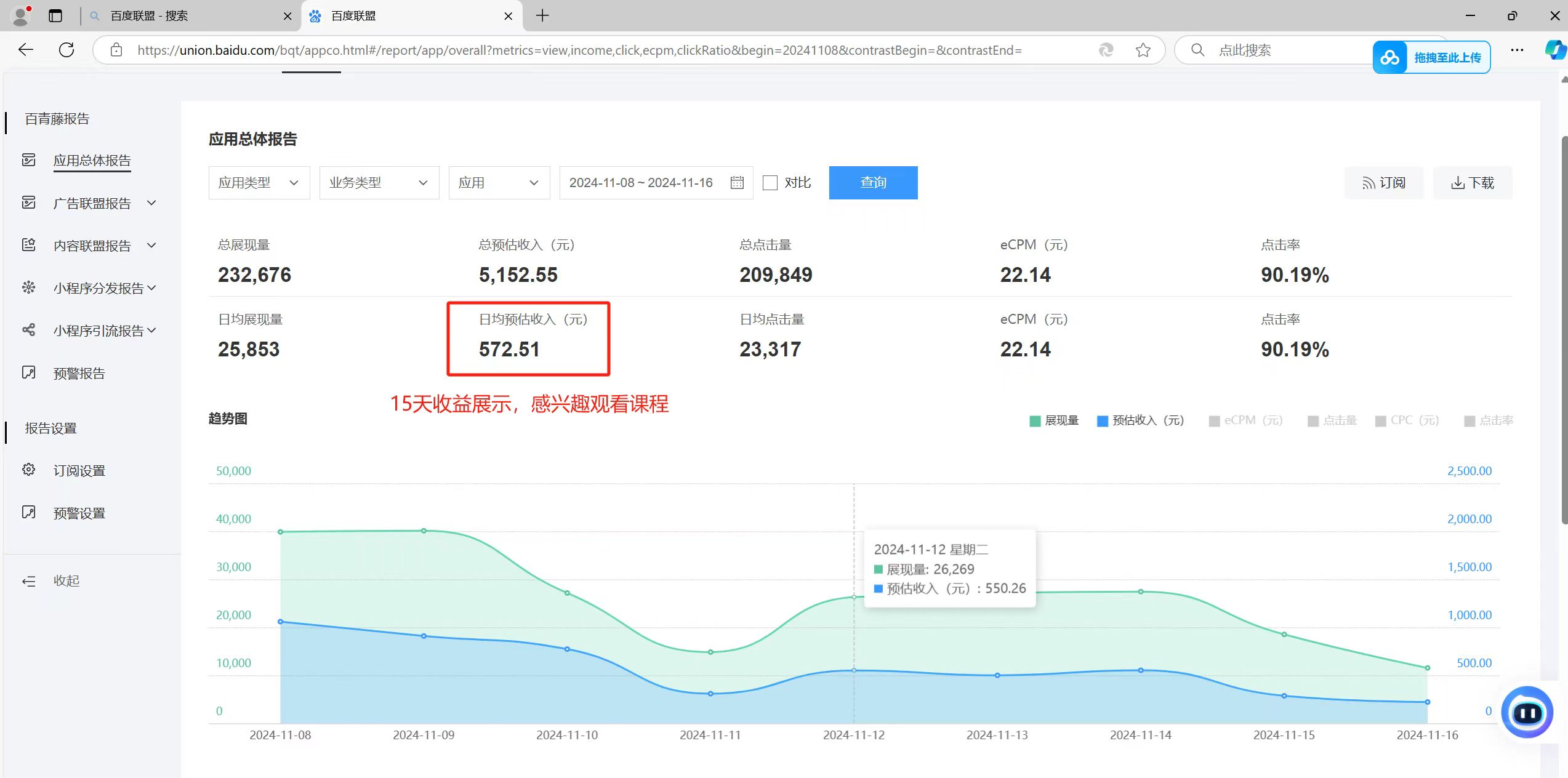Expand the 应用 dropdown

click(498, 183)
